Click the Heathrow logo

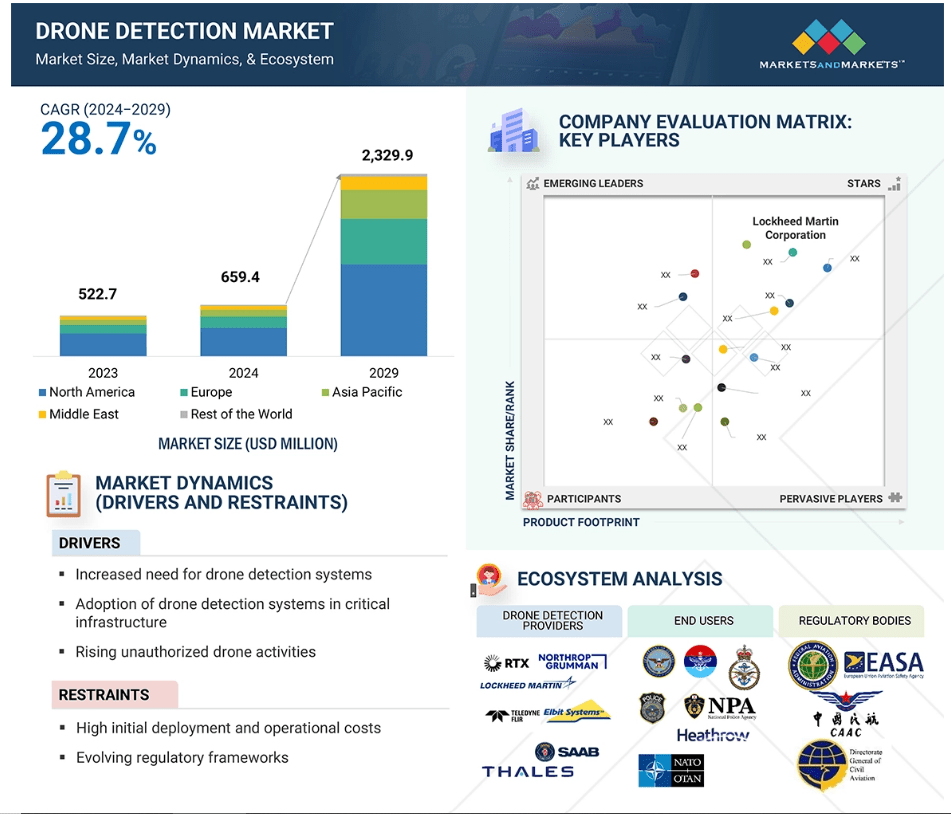pos(713,735)
